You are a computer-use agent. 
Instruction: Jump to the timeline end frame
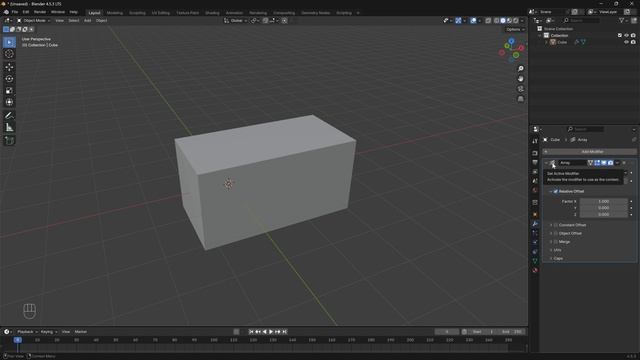tap(284, 332)
